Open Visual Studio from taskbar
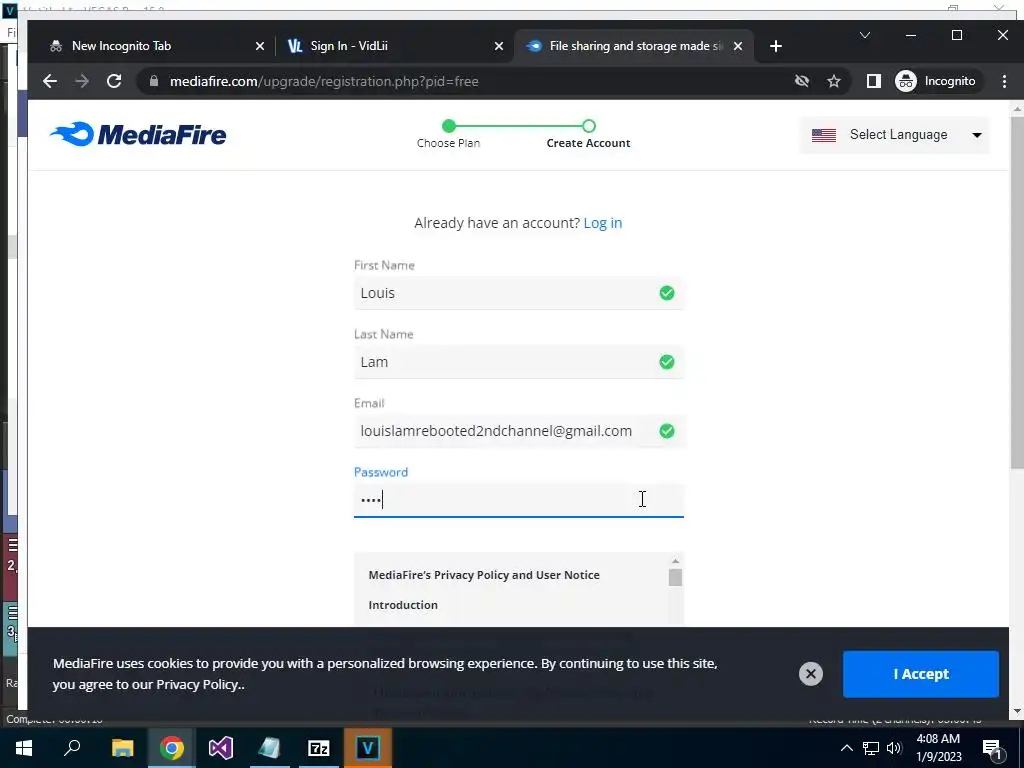The height and width of the screenshot is (768, 1024). click(x=221, y=748)
